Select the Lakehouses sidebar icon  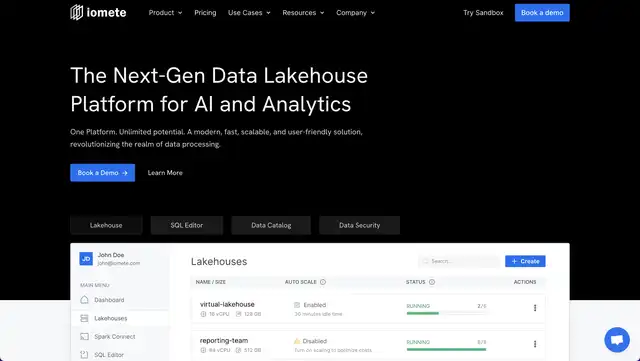[84, 318]
